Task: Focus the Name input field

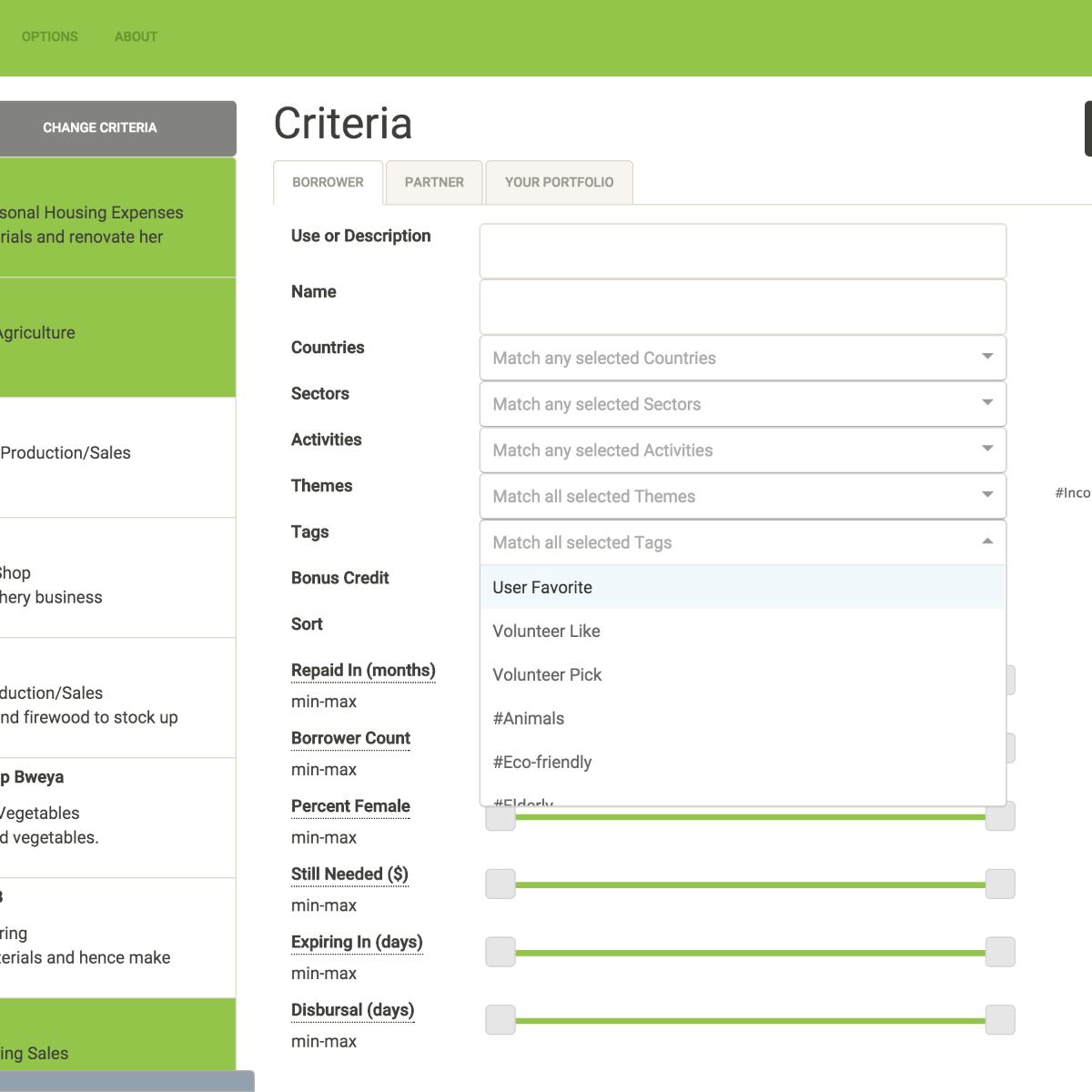Action: [x=742, y=307]
